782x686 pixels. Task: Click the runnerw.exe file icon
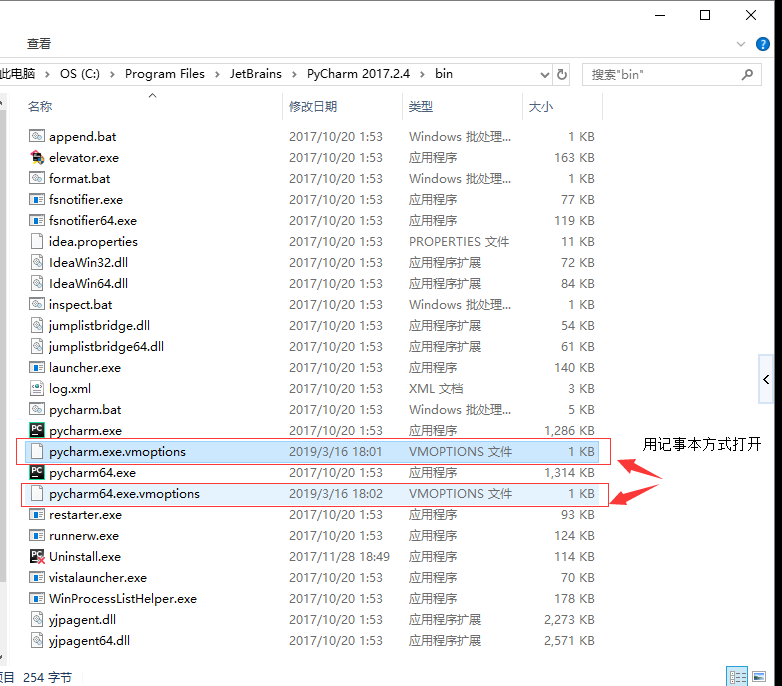click(37, 535)
